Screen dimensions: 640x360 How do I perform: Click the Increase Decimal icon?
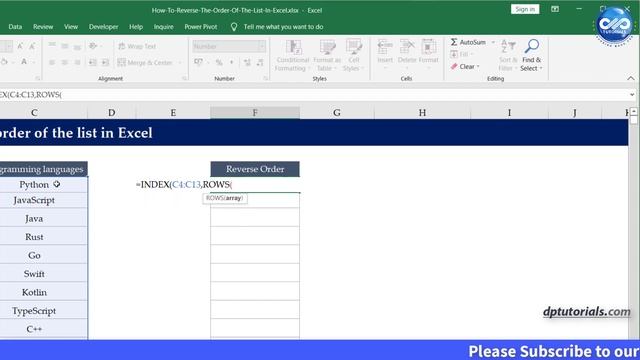[x=247, y=62]
